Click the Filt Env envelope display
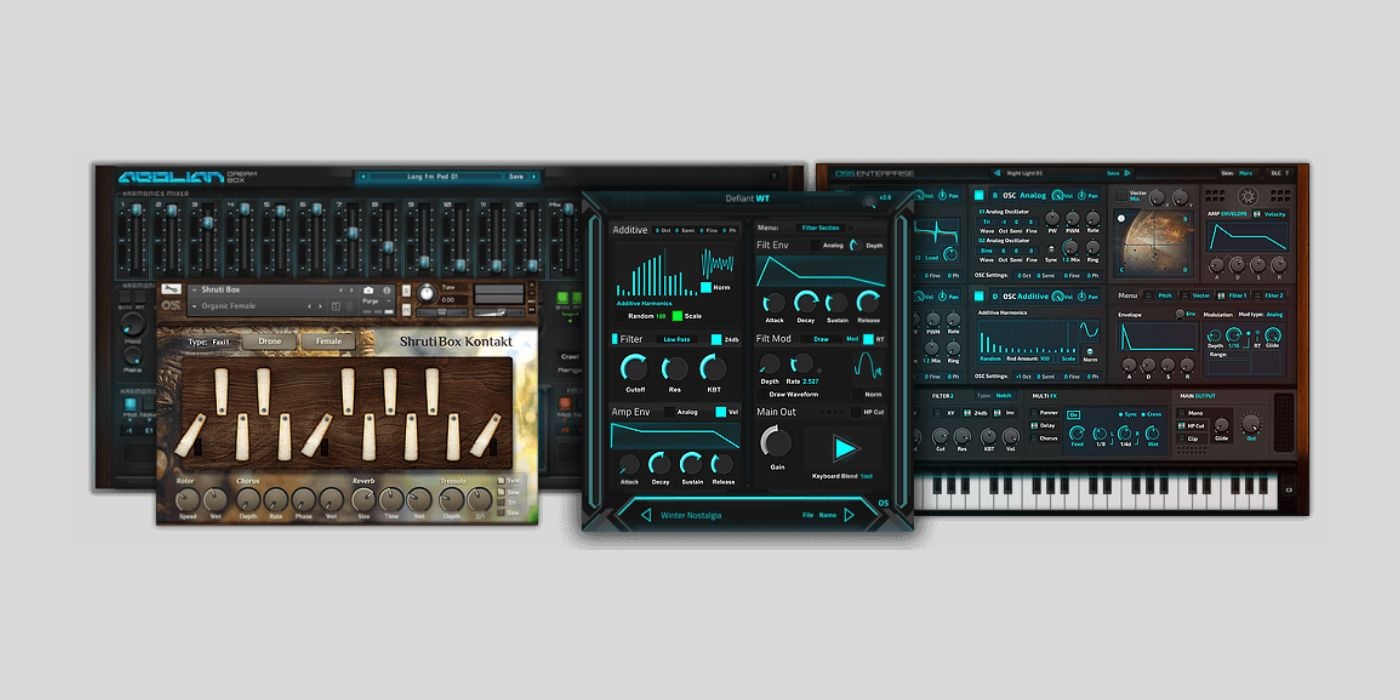 pos(820,271)
